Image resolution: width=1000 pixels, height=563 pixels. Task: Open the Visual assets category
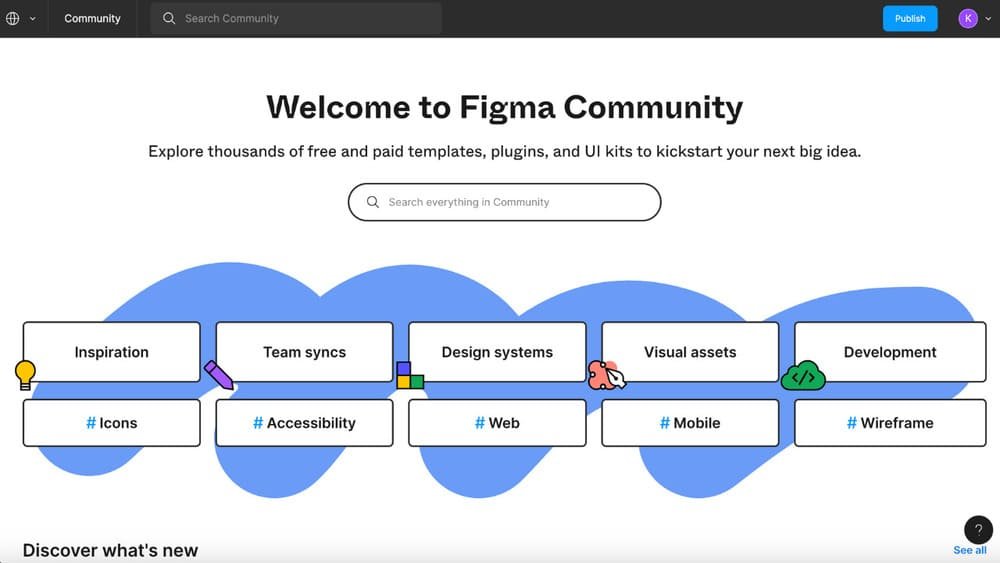coord(690,352)
